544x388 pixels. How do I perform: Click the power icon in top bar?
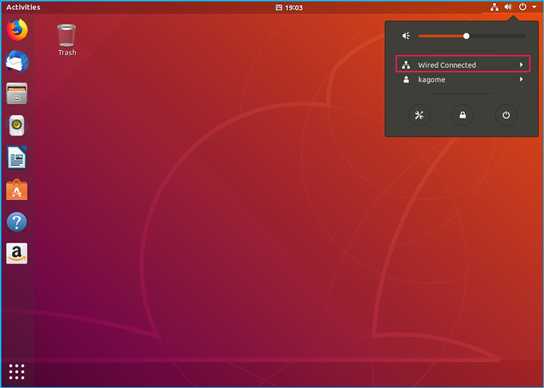522,7
